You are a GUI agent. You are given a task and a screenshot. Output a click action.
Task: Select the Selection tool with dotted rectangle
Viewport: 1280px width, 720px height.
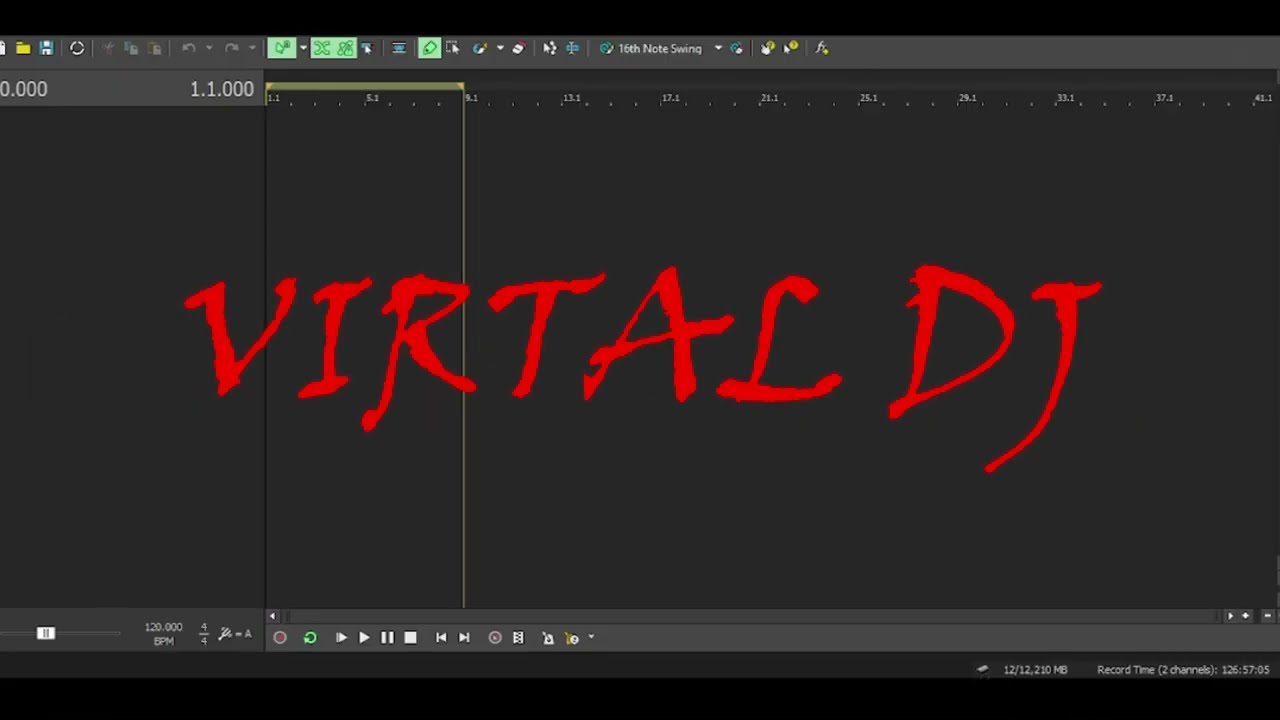[x=452, y=48]
